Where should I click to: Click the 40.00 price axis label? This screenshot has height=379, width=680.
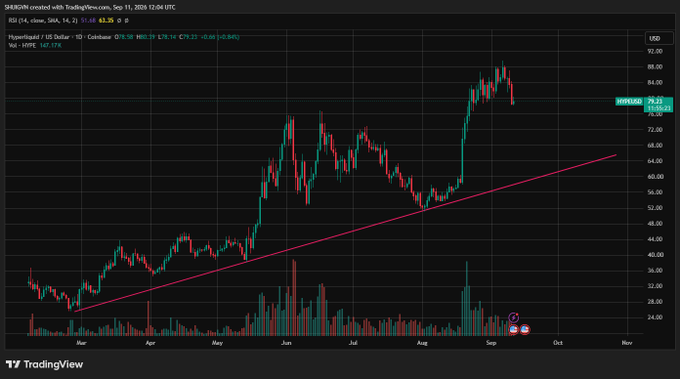point(655,255)
